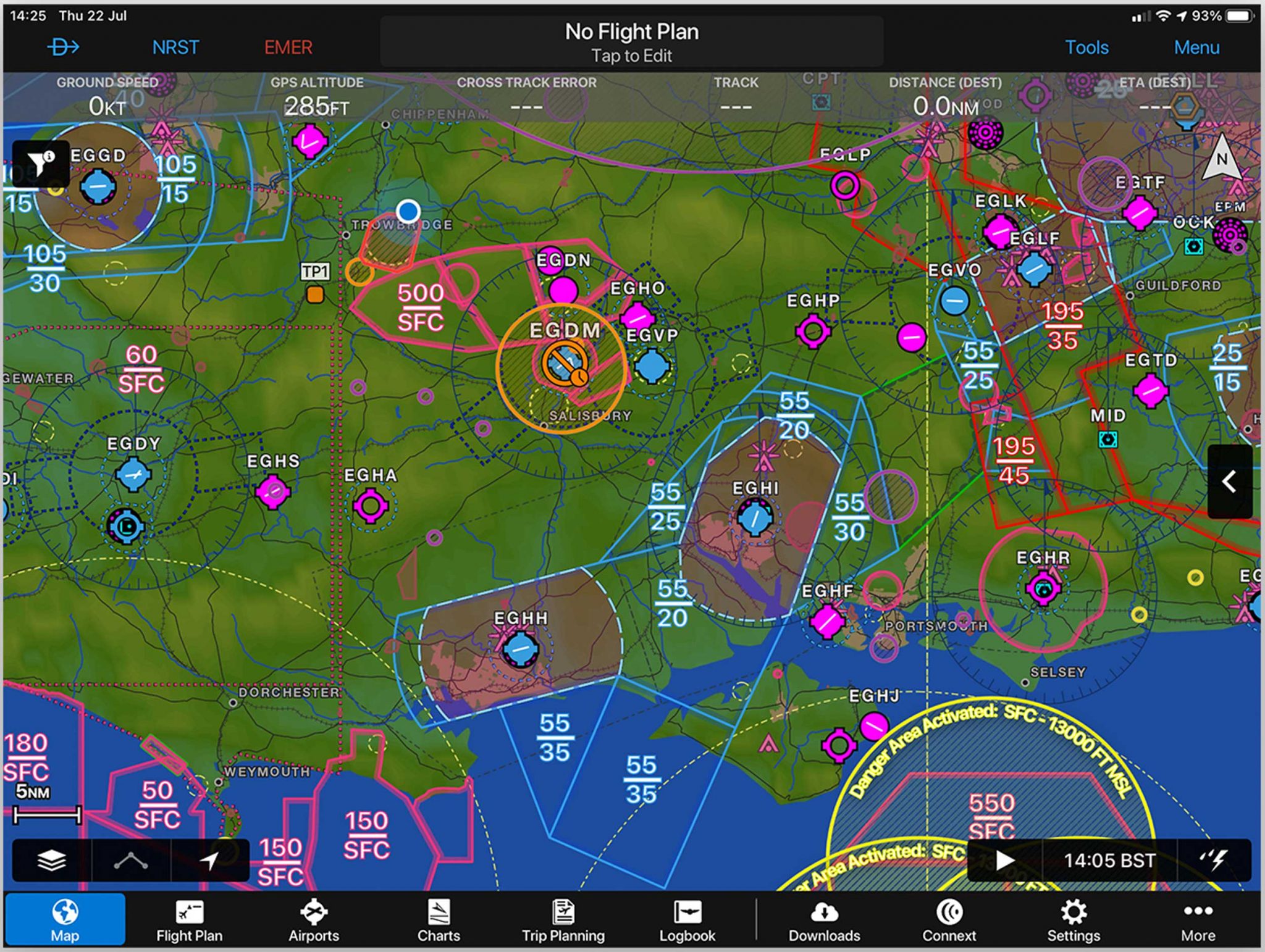
Task: Open the NRST nearest menu
Action: [x=176, y=47]
